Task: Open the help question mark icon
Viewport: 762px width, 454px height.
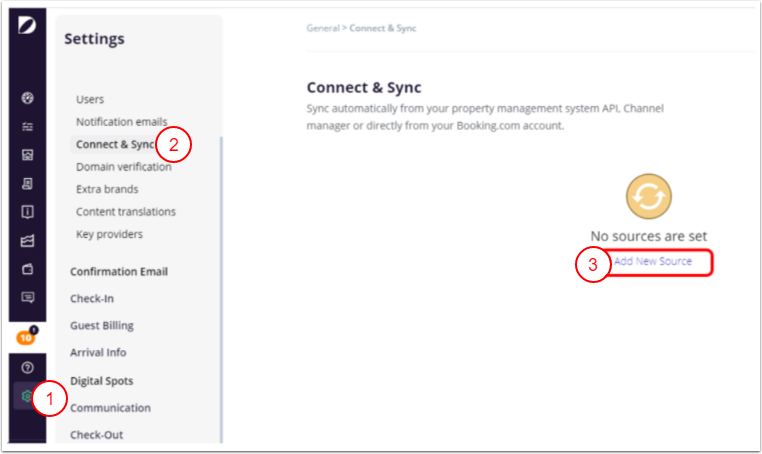Action: (x=27, y=368)
